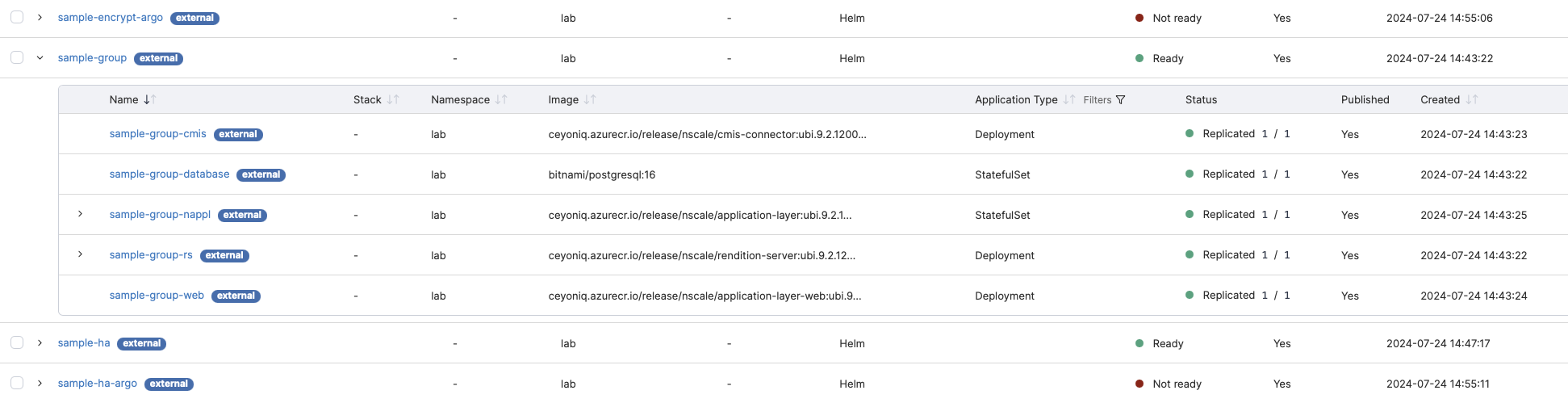Viewport: 1568px width, 403px height.
Task: Click the Status column header
Action: [1201, 99]
